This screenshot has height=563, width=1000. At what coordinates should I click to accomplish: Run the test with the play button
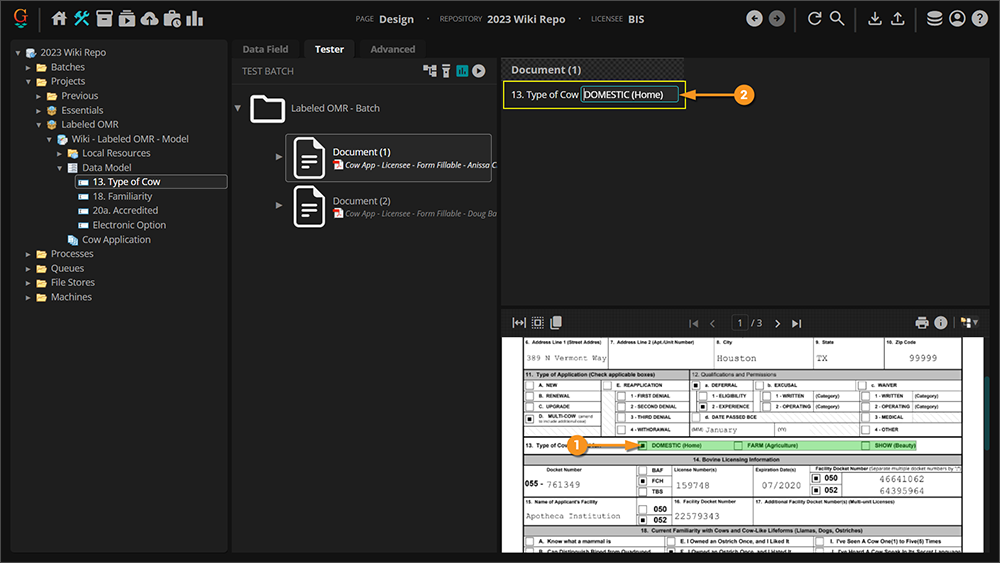(x=479, y=71)
